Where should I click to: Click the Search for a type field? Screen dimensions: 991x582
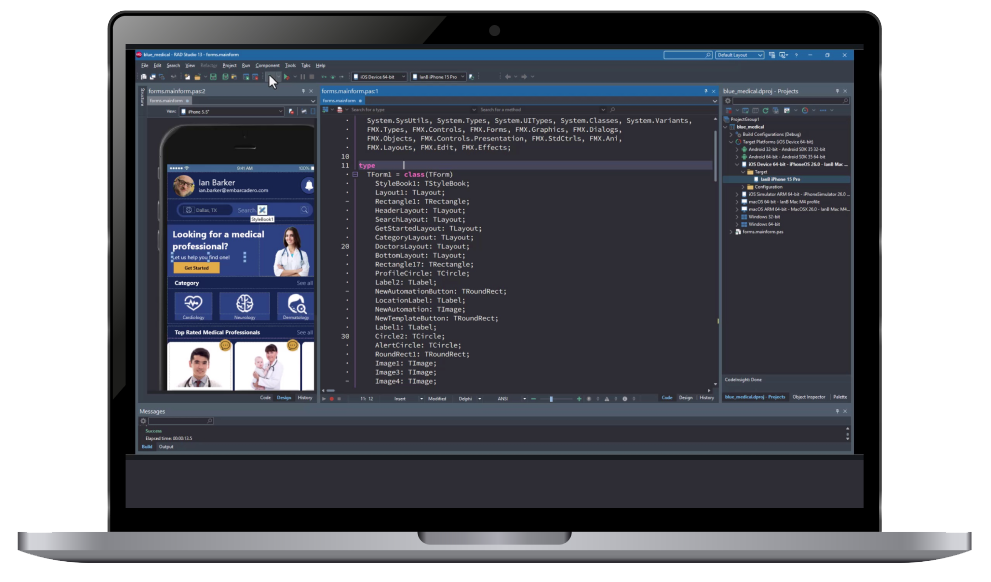[x=411, y=109]
